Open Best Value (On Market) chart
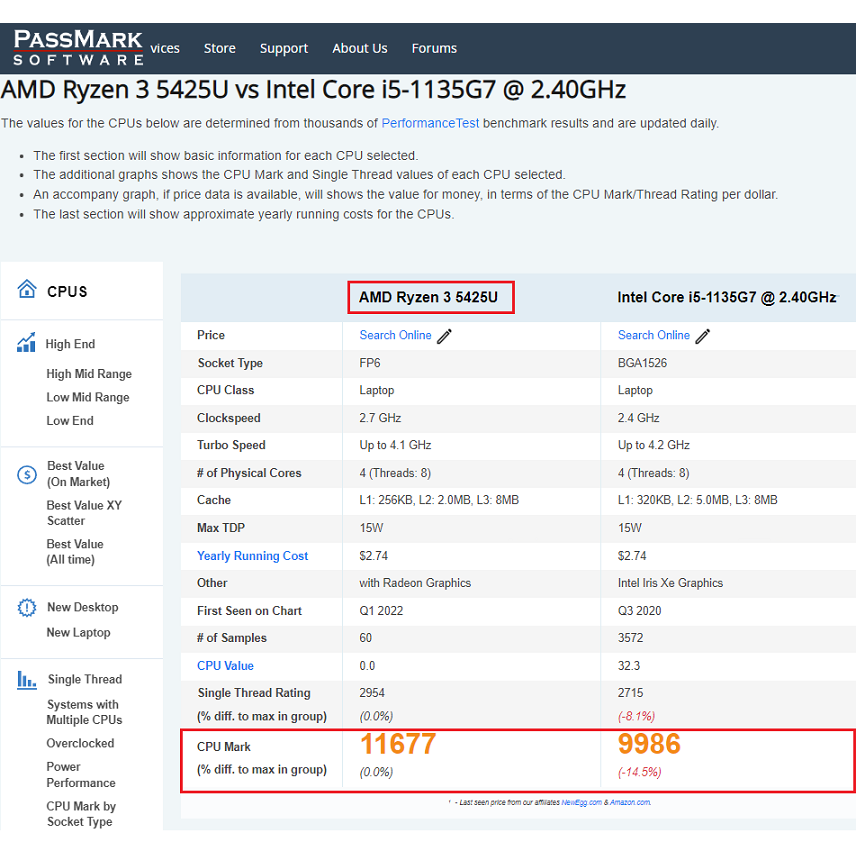 tap(78, 474)
